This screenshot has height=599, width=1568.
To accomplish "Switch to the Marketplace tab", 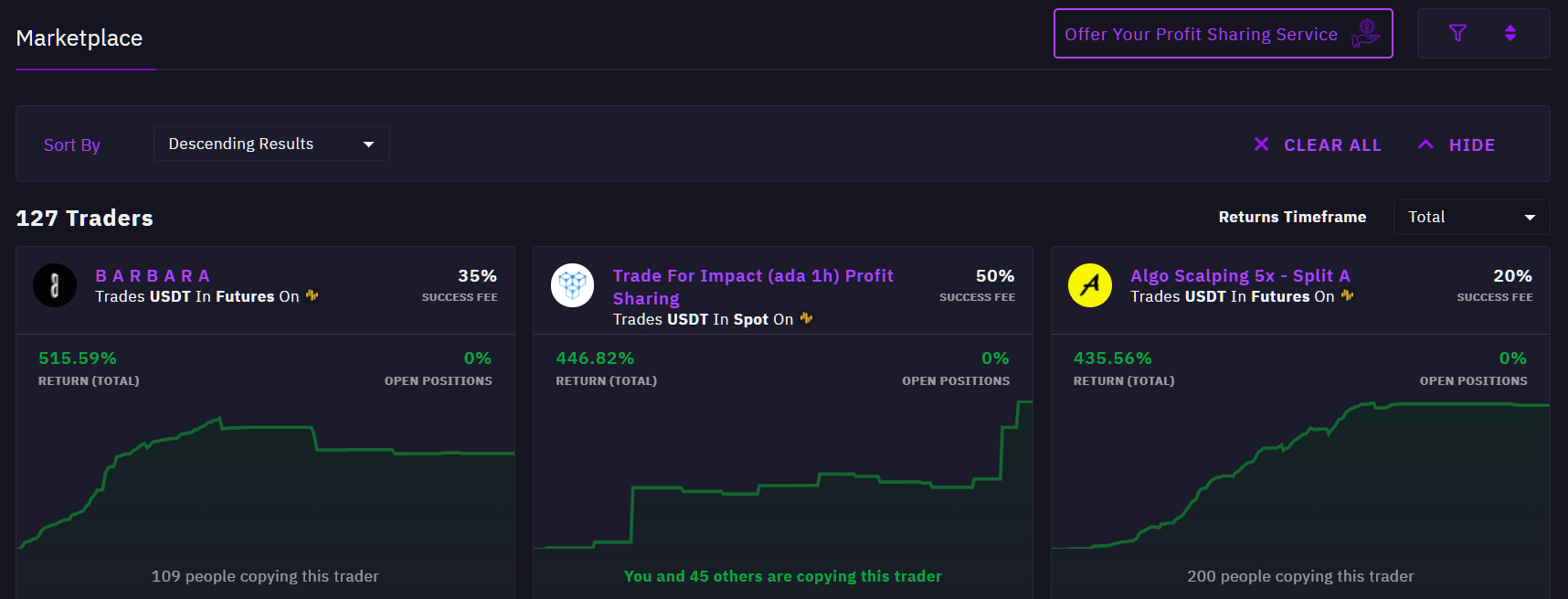I will point(79,38).
